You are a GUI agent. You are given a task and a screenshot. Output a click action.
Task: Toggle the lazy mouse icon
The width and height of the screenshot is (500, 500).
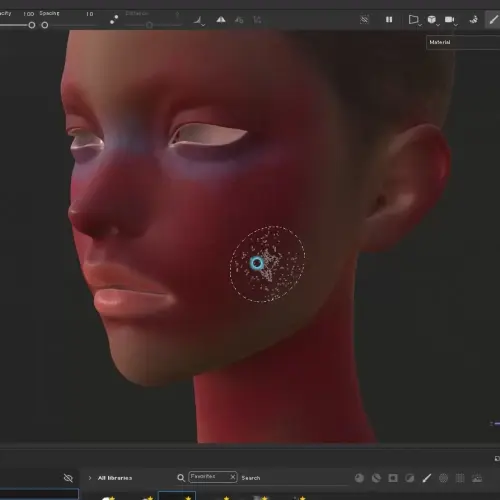point(114,20)
